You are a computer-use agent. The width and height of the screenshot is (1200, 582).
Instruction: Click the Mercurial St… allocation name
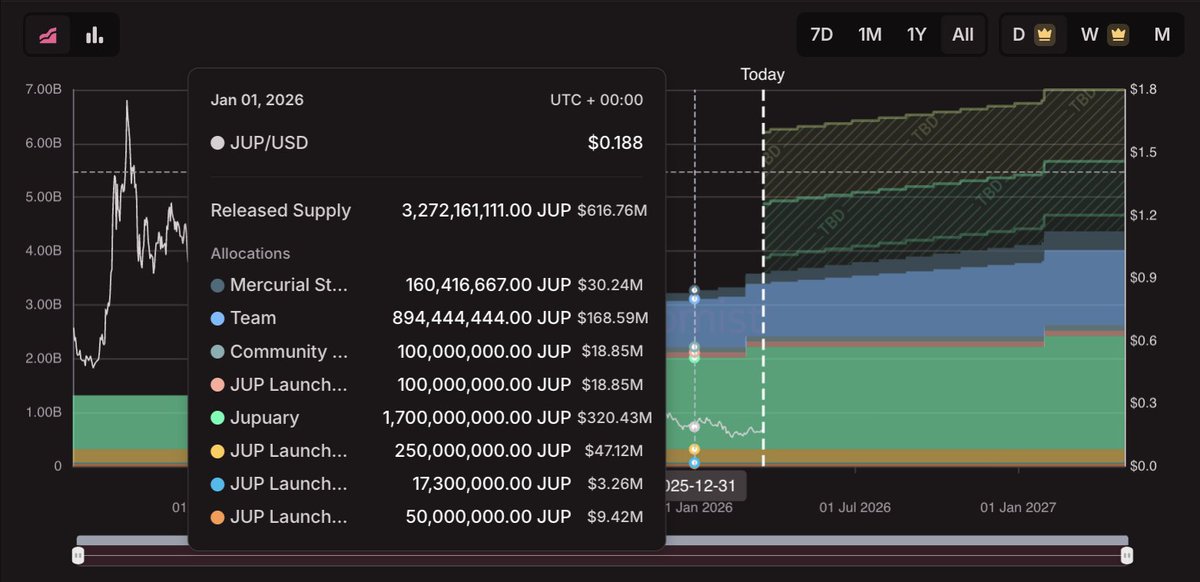(289, 285)
